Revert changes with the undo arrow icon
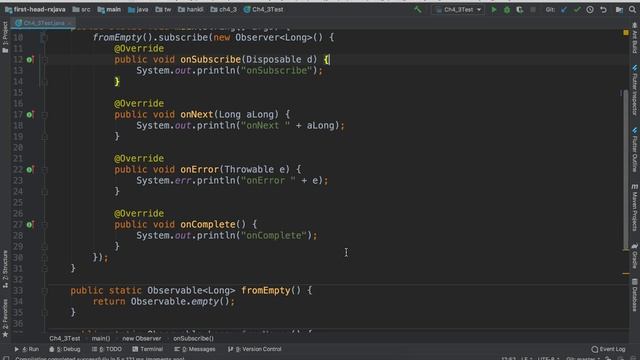Viewport: 640px width, 360px height. coord(603,9)
